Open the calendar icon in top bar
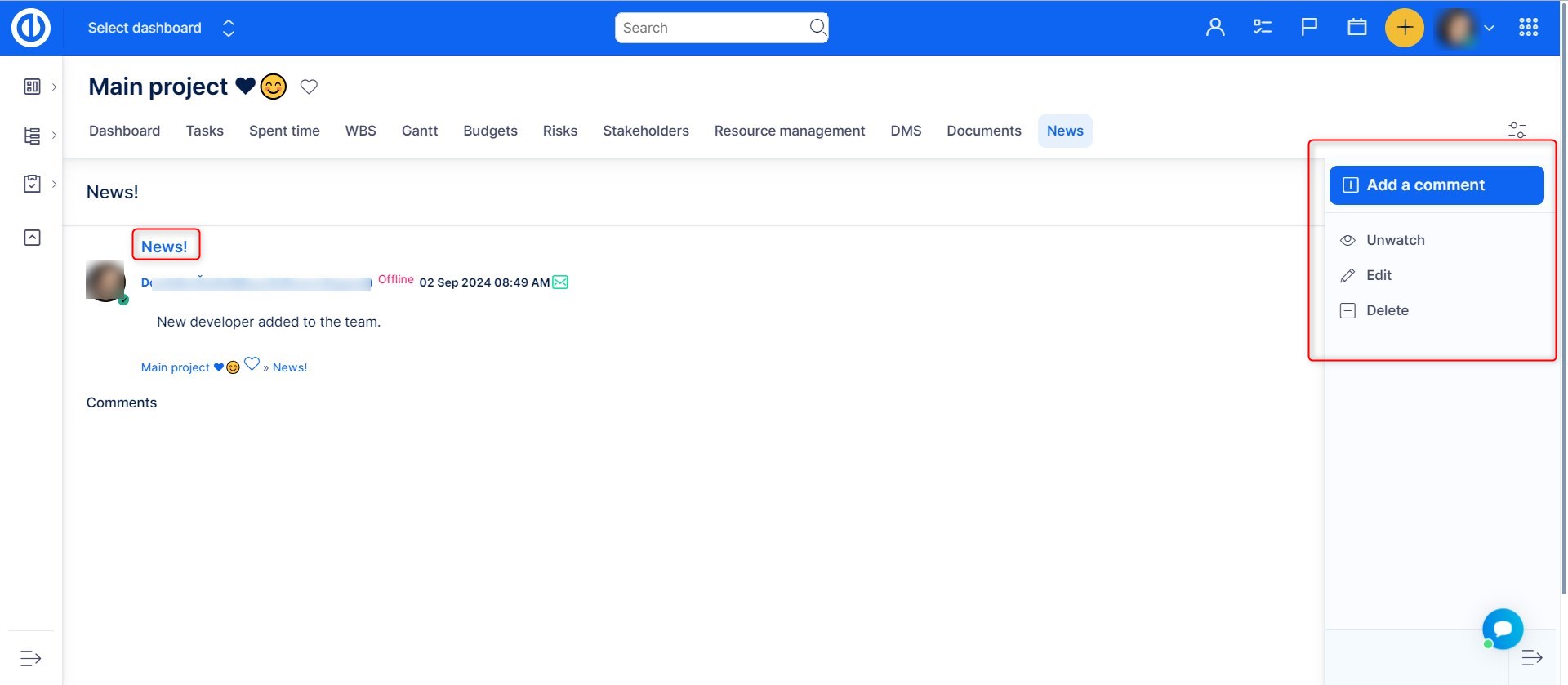 coord(1357,28)
